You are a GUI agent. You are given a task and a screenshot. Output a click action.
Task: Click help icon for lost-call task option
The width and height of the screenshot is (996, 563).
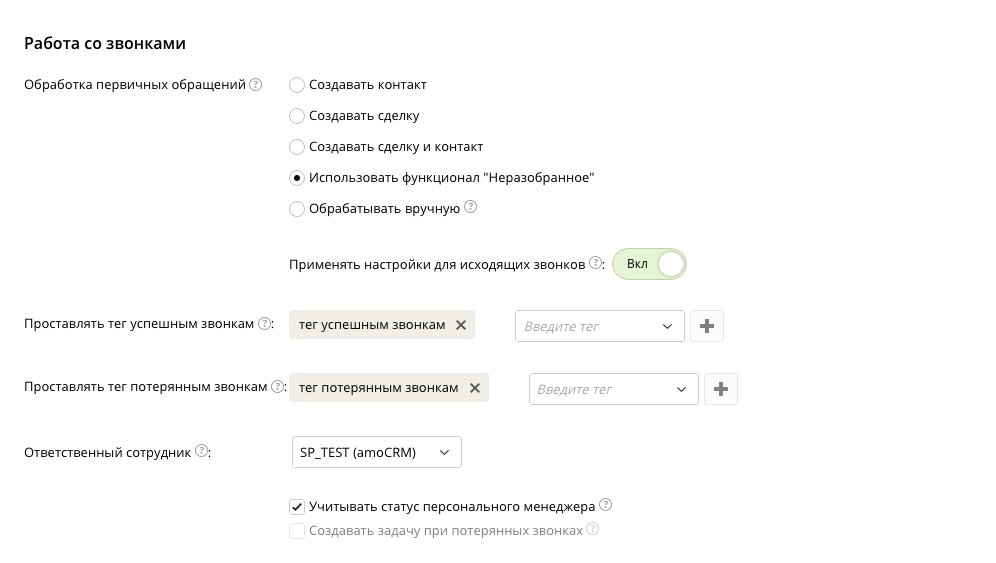[593, 530]
